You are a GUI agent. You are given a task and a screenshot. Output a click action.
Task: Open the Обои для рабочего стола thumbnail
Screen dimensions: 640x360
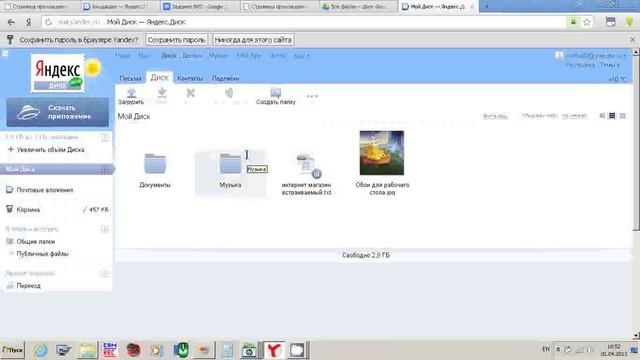382,153
